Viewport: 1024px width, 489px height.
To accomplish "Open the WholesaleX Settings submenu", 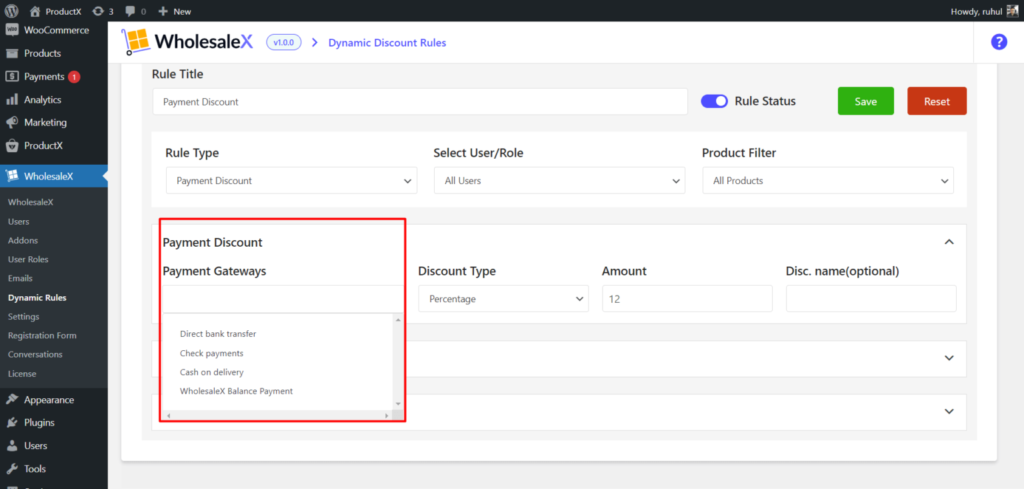I will [24, 317].
